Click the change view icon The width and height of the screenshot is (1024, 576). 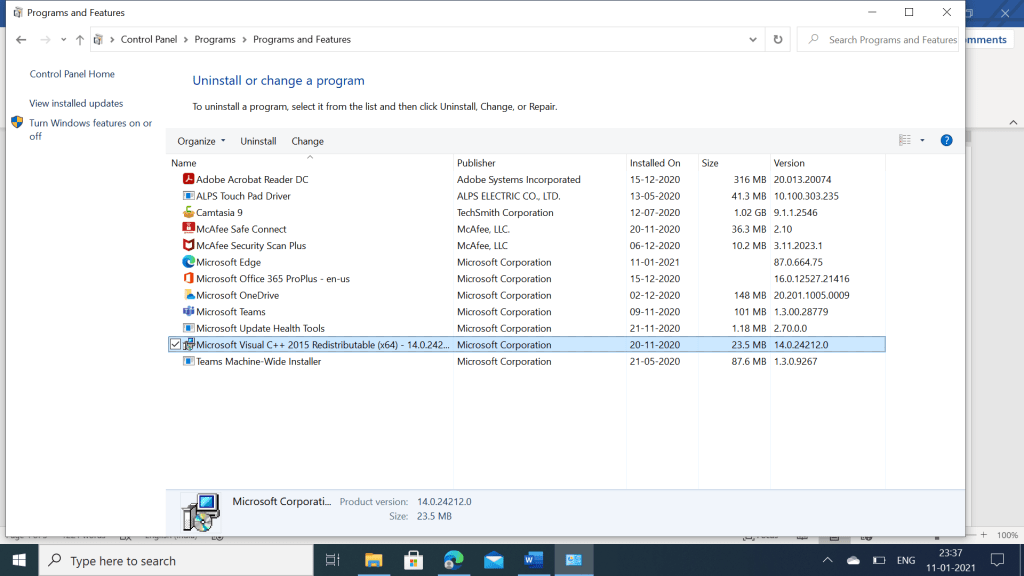(904, 140)
